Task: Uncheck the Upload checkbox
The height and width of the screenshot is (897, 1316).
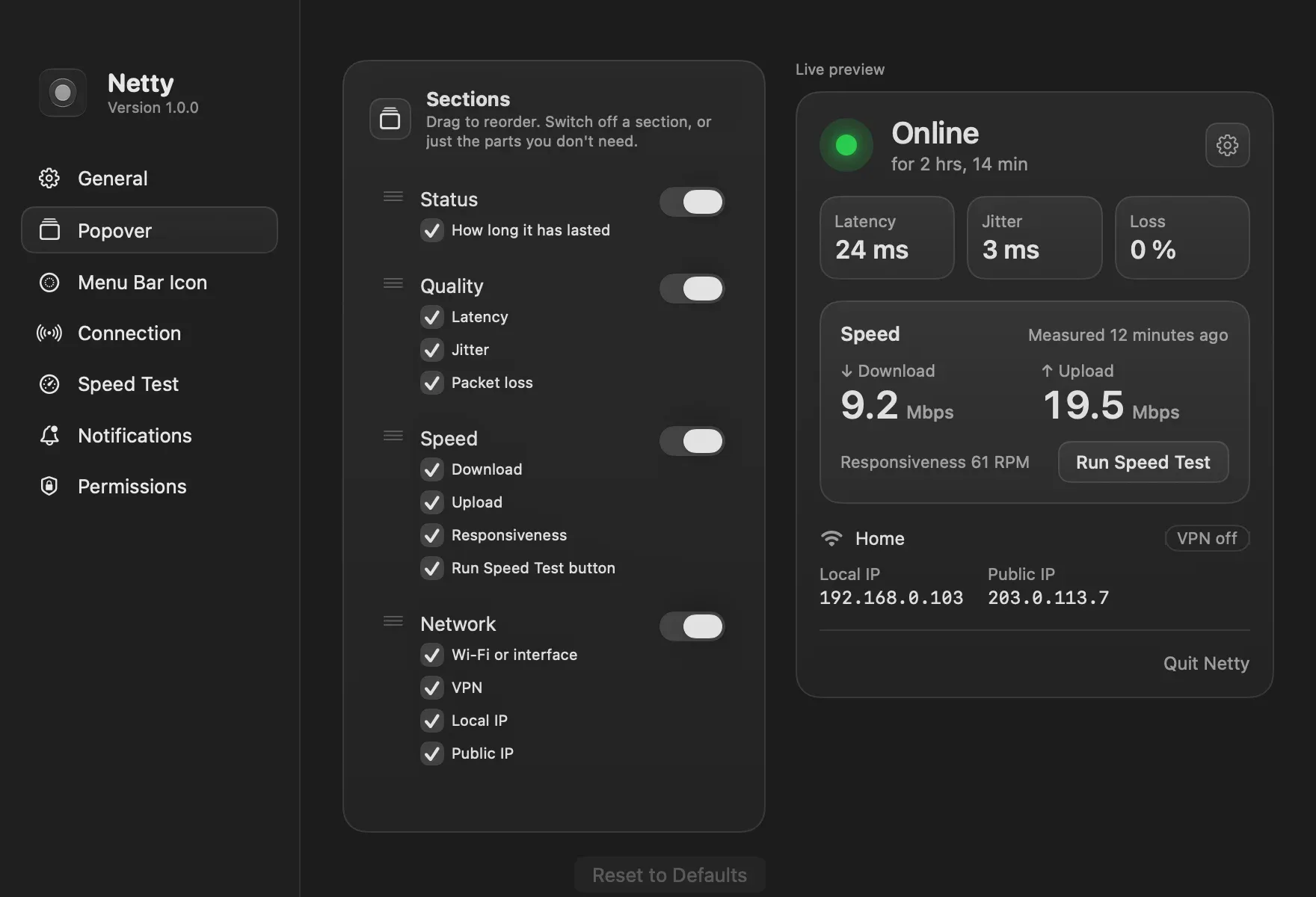Action: [432, 502]
